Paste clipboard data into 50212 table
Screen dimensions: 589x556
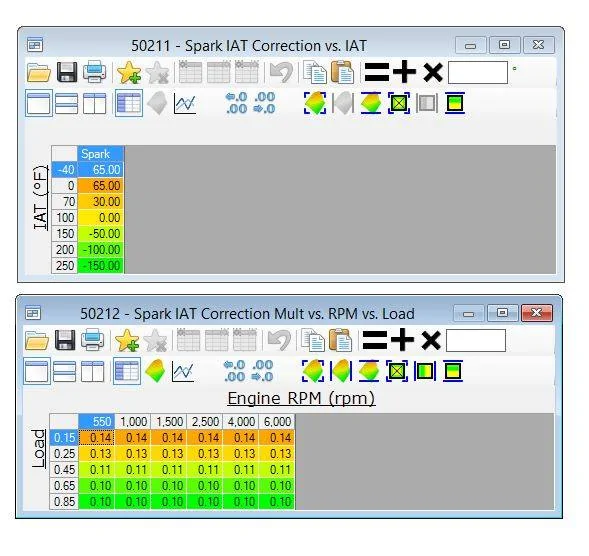point(341,340)
